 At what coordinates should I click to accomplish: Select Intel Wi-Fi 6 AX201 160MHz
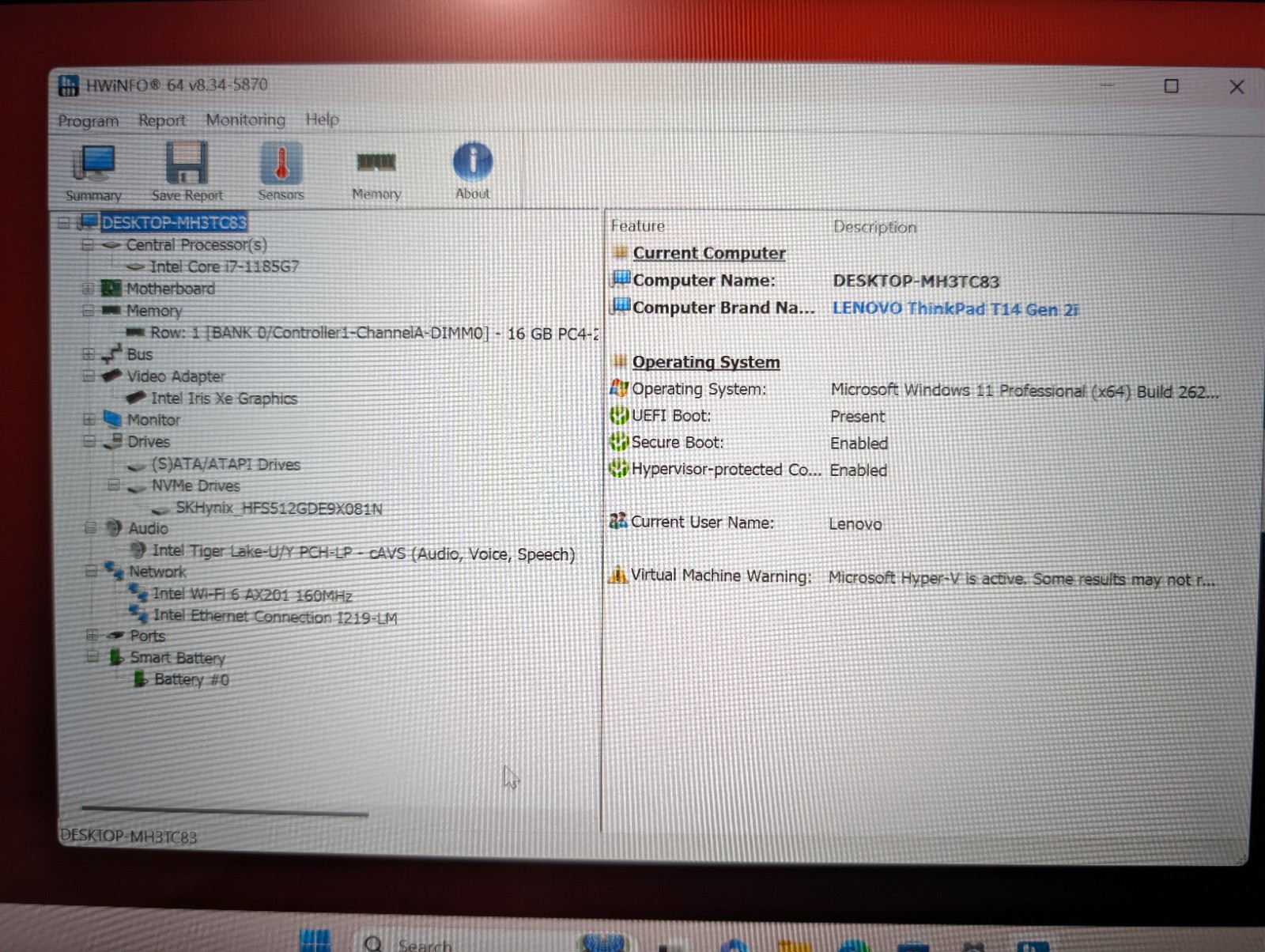click(x=252, y=594)
